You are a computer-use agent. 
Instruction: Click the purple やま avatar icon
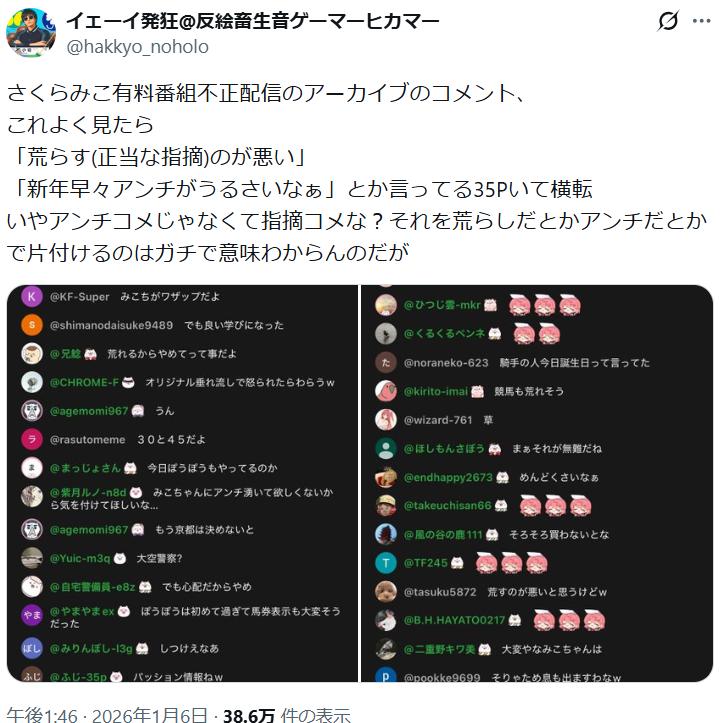[32, 615]
